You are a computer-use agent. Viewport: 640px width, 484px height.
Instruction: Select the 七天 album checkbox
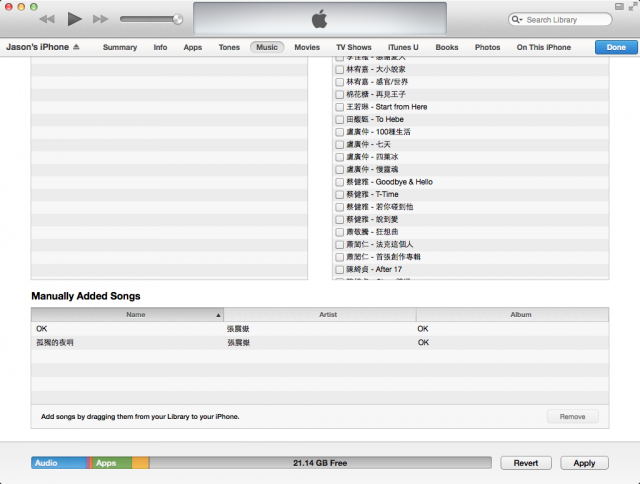pyautogui.click(x=339, y=145)
